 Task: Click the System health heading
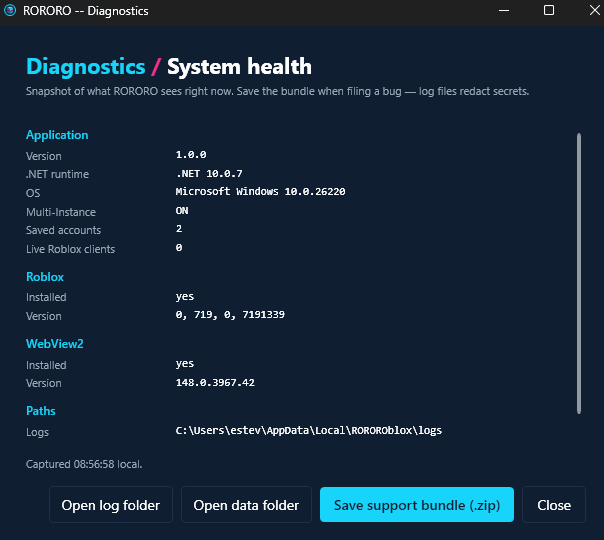(239, 67)
